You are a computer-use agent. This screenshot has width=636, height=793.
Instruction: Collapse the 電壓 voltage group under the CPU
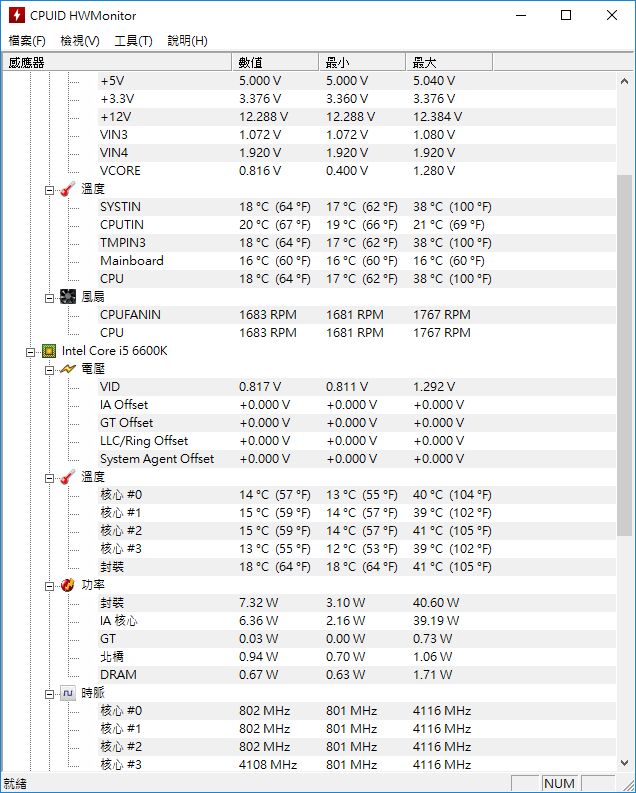50,369
